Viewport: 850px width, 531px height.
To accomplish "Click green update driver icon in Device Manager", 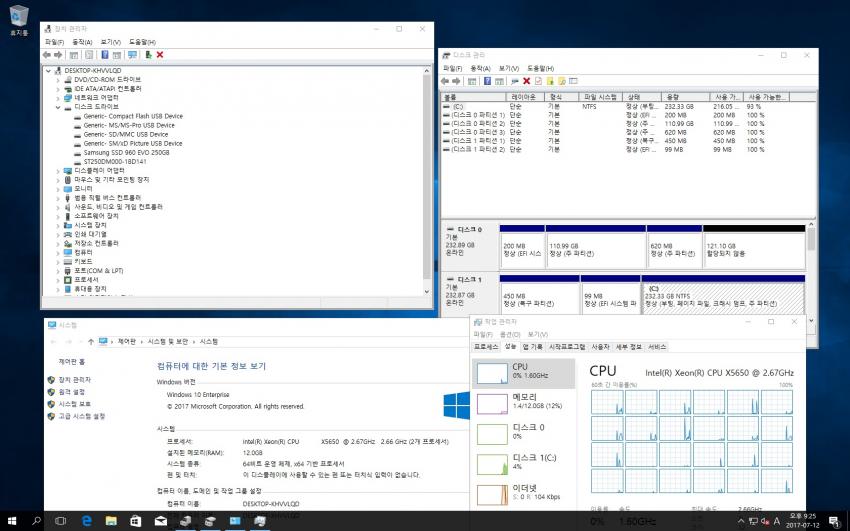I will (x=148, y=55).
